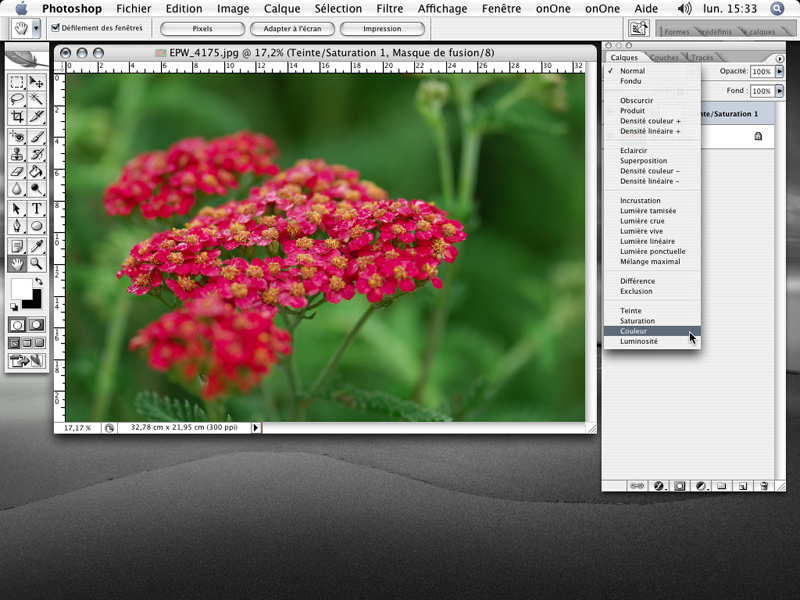Image resolution: width=800 pixels, height=600 pixels.
Task: Click the foreground color swatch
Action: 20,288
